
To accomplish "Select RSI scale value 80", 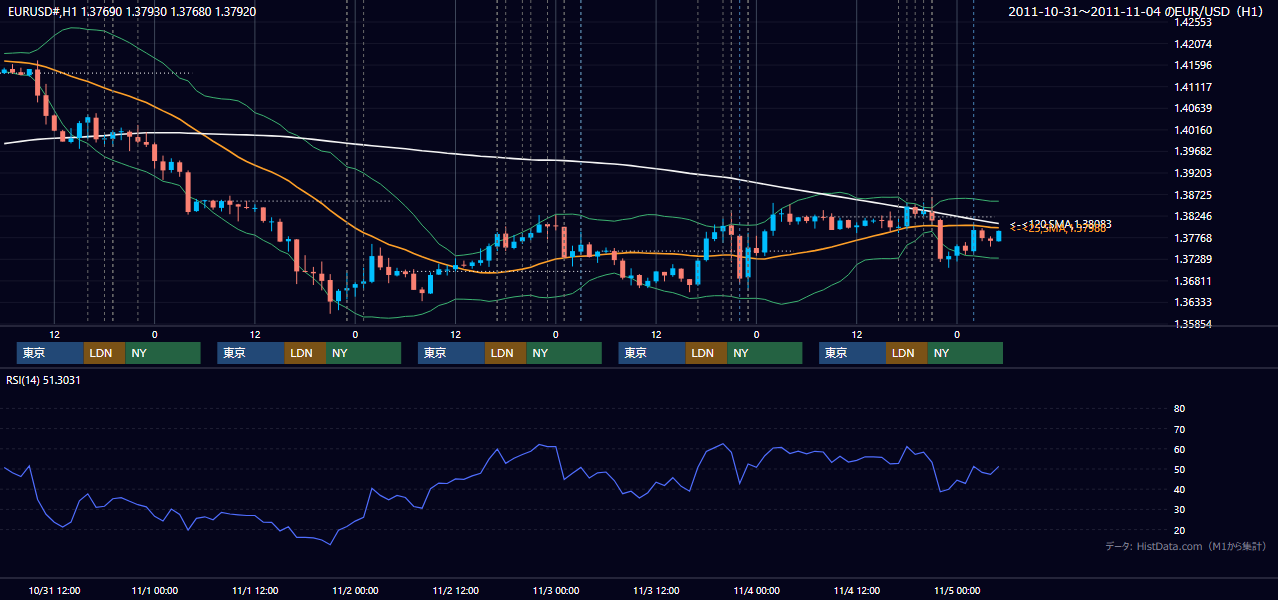I will [x=1179, y=409].
